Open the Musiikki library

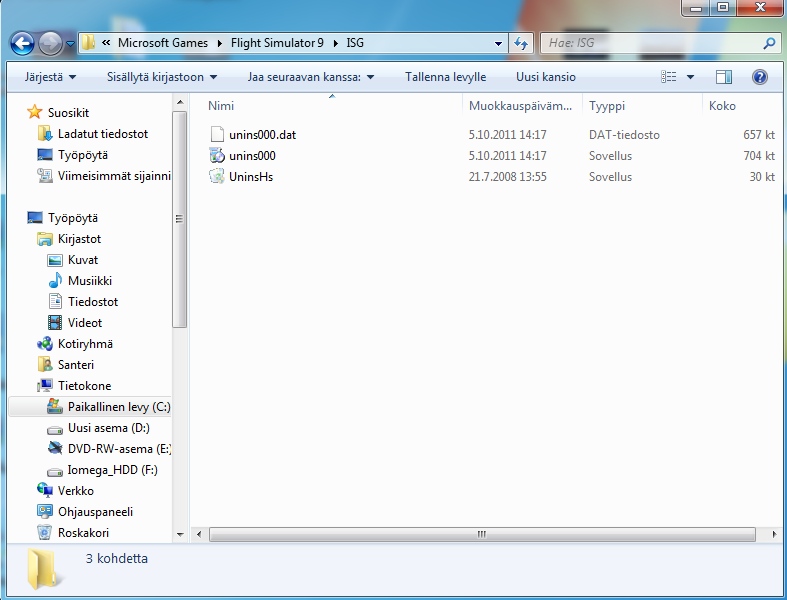[x=90, y=281]
